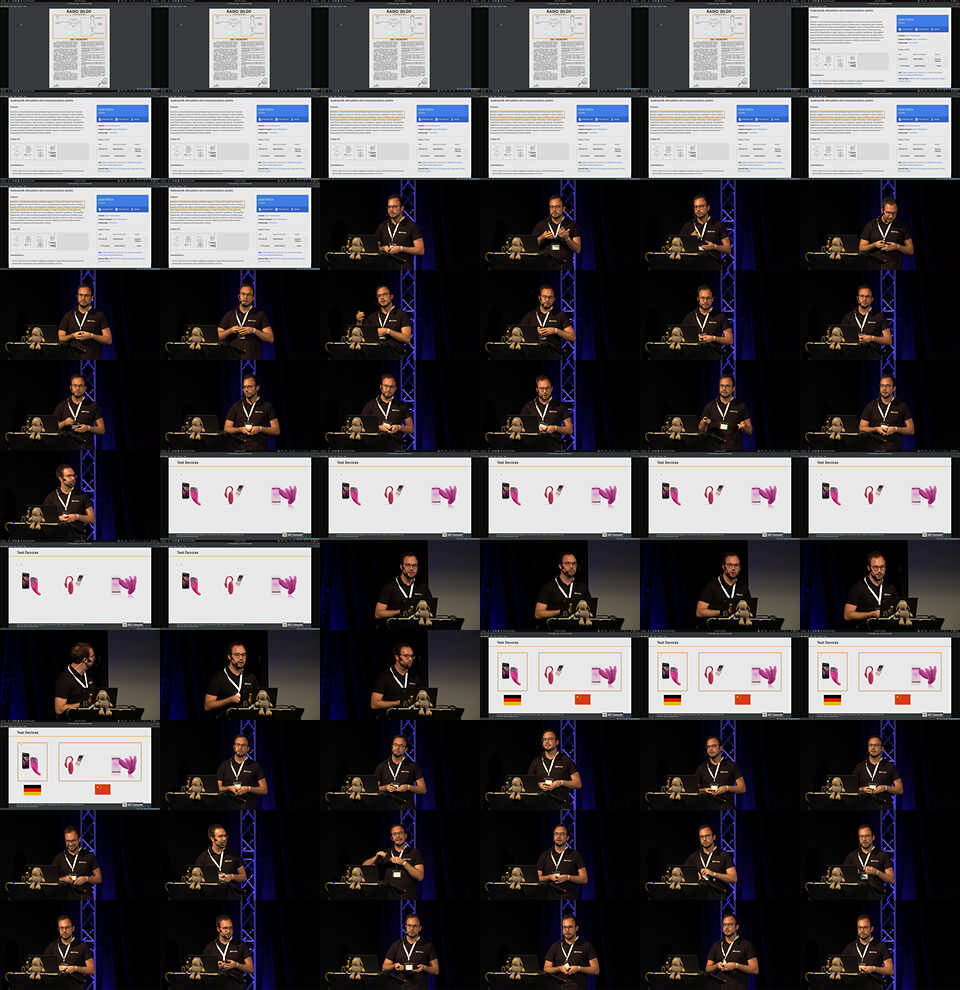Screen dimensions: 960x990
Task: Open the frame where speaker turns toward screen
Action: (x=80, y=676)
